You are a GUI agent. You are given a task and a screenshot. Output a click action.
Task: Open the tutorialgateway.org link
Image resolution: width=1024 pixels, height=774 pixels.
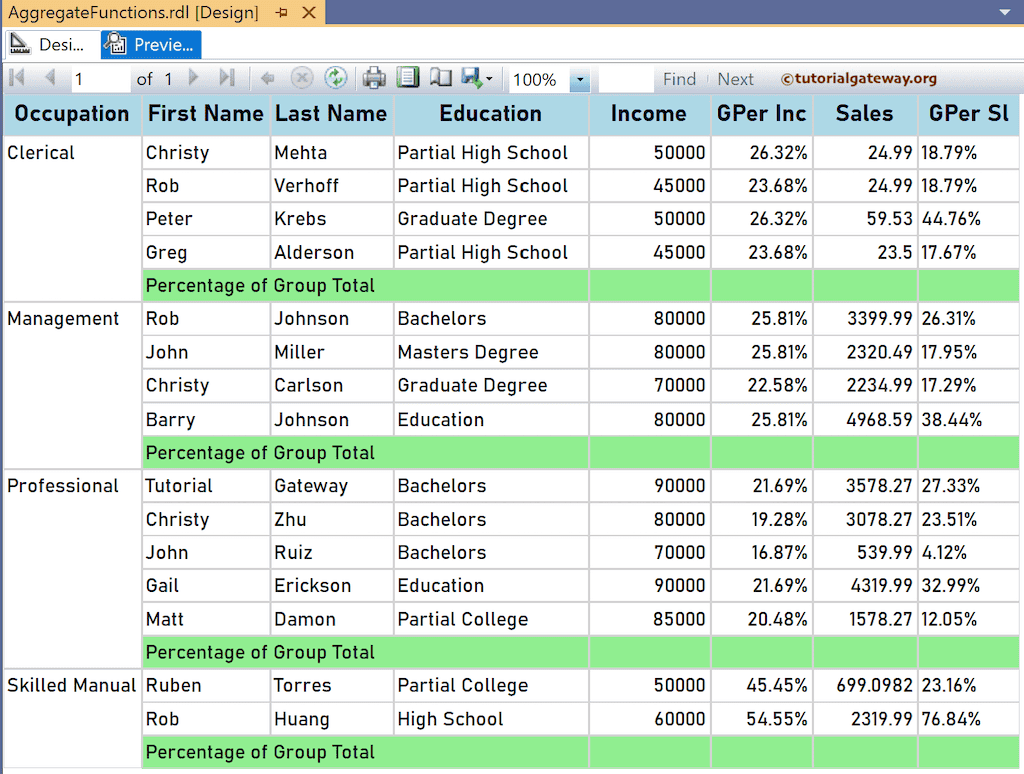click(x=862, y=78)
